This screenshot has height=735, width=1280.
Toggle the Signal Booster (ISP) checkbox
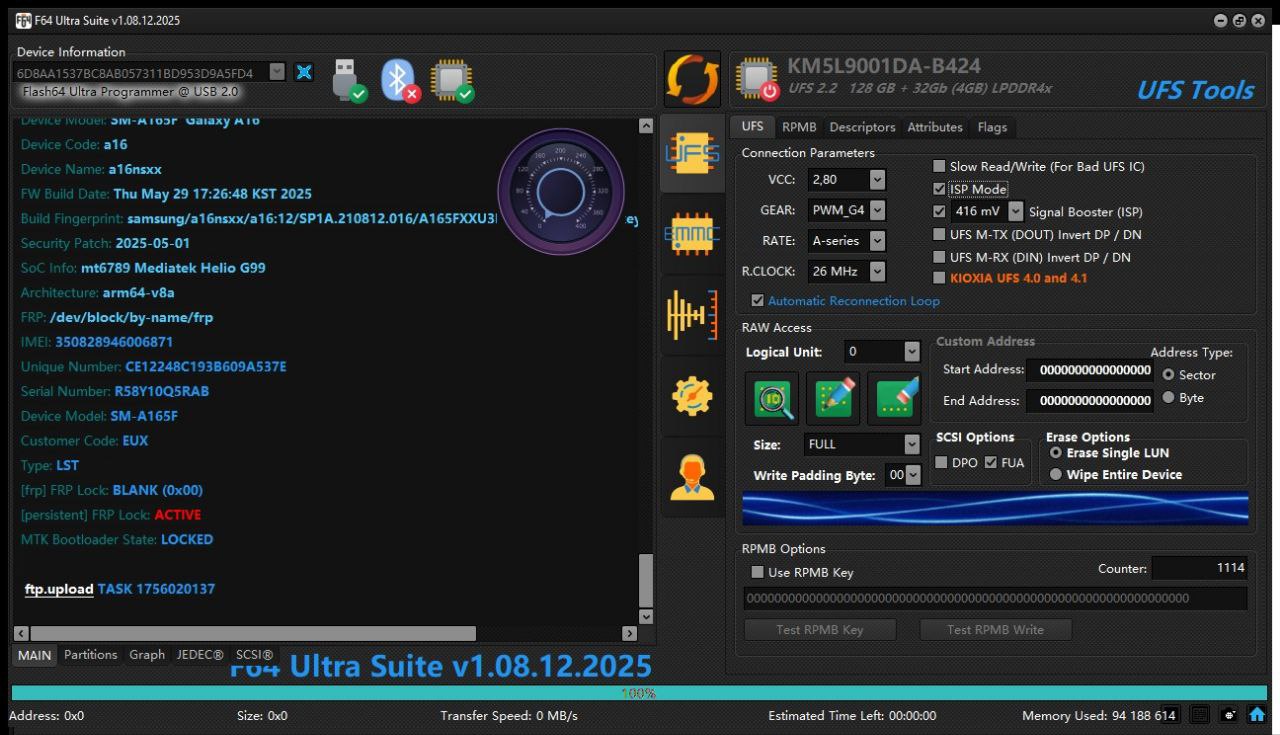point(939,212)
